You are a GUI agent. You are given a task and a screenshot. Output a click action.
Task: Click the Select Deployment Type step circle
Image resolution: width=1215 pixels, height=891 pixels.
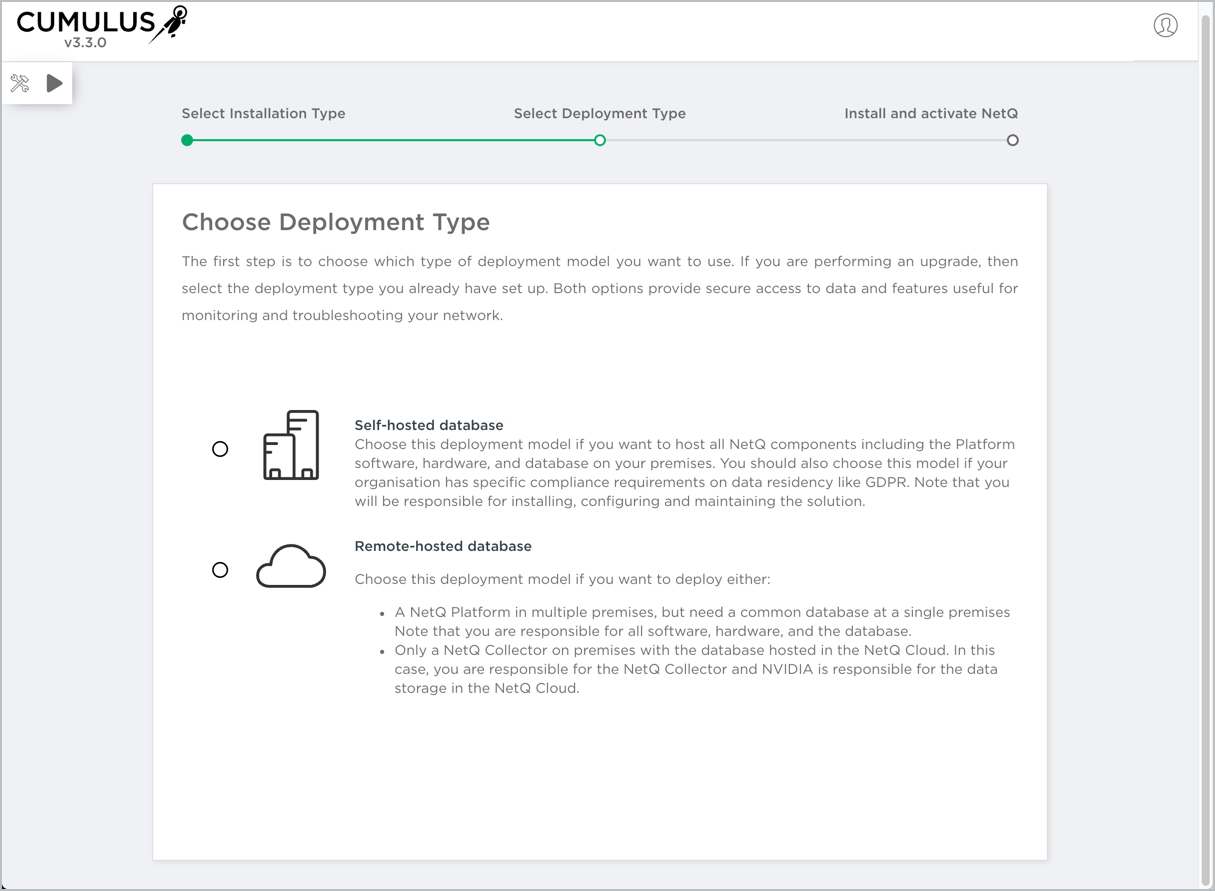[x=600, y=140]
